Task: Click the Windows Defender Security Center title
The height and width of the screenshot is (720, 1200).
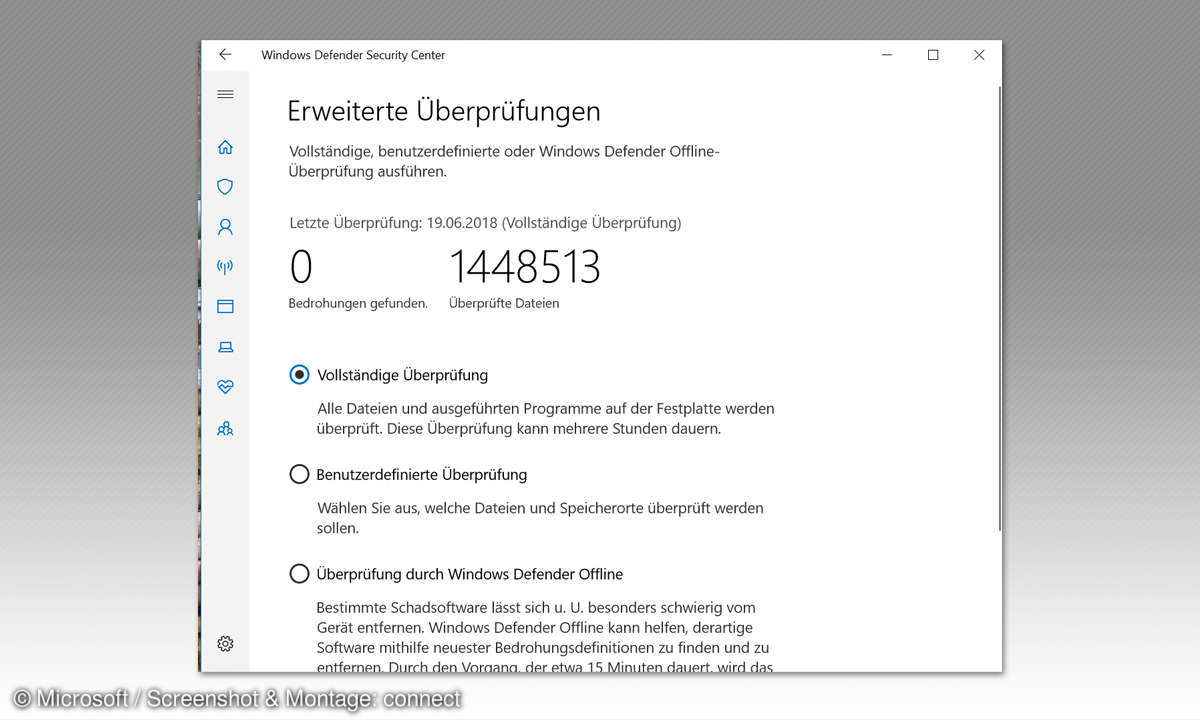Action: (x=353, y=55)
